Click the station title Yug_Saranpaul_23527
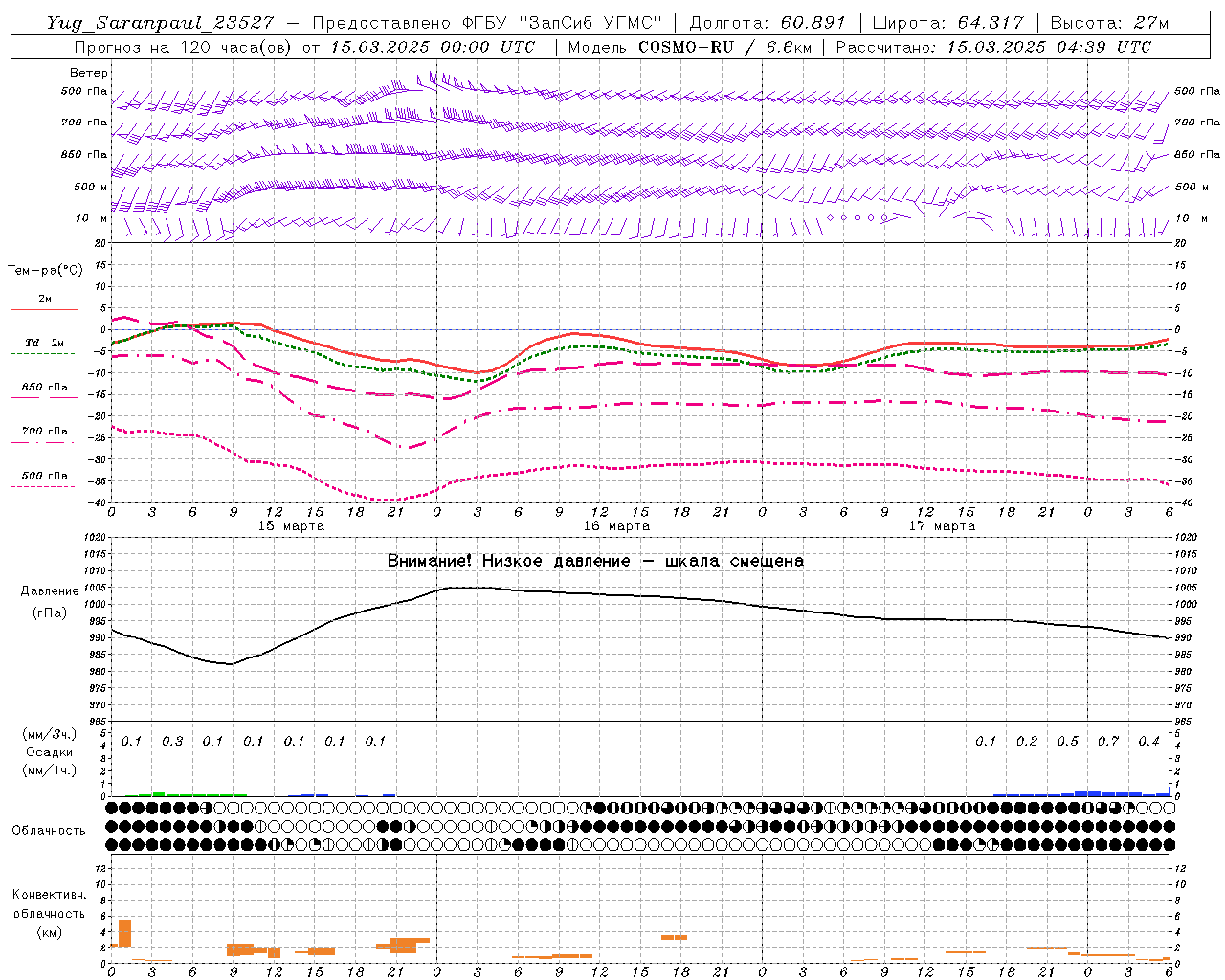1225x980 pixels. click(x=163, y=23)
